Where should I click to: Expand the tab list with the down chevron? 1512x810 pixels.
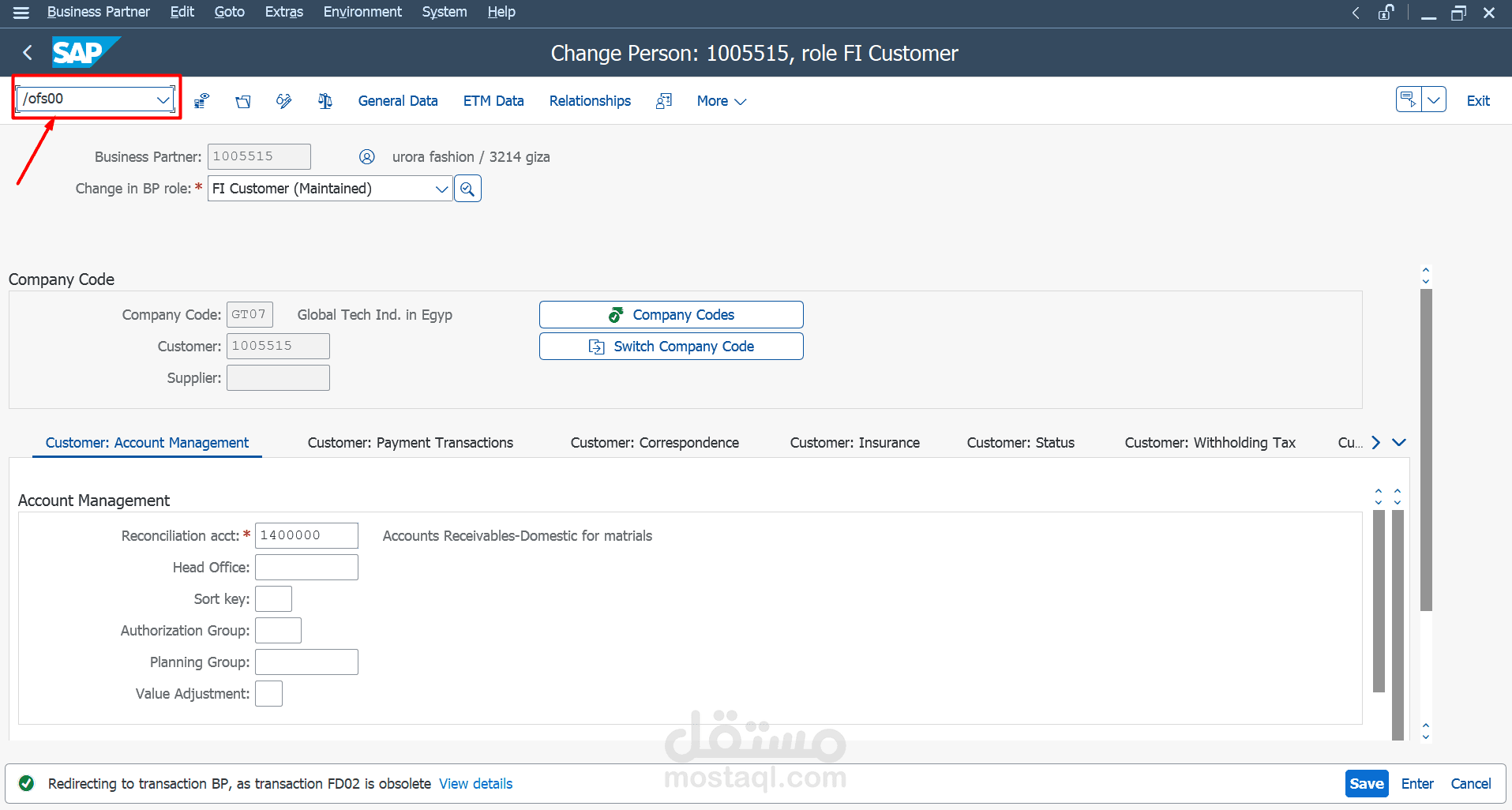tap(1399, 443)
